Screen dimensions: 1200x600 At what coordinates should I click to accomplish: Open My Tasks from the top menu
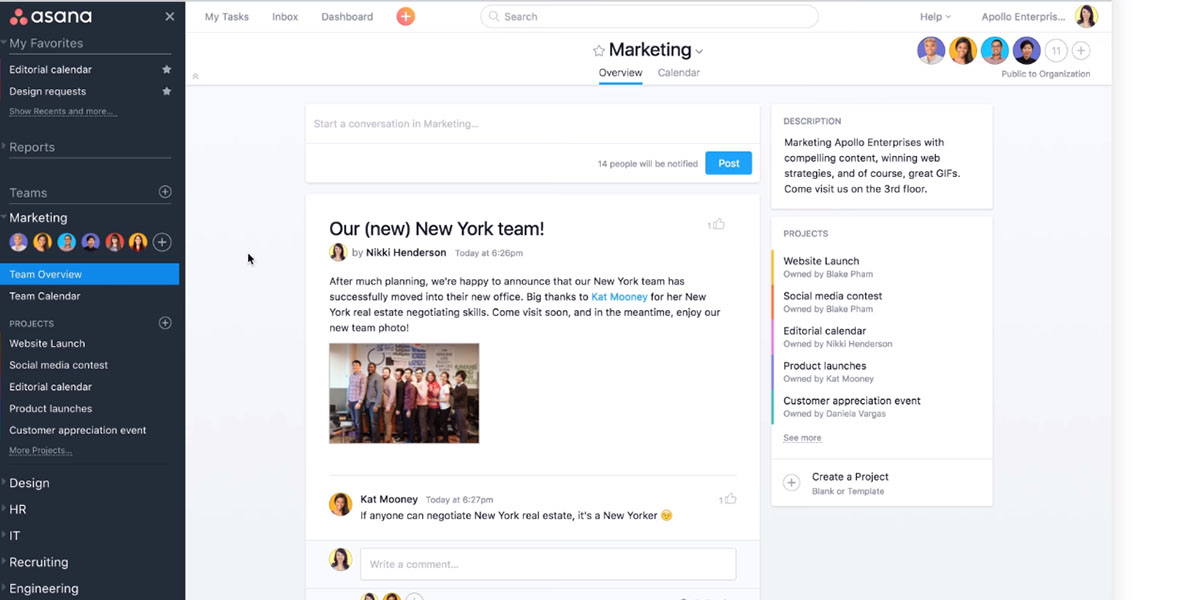click(x=226, y=16)
